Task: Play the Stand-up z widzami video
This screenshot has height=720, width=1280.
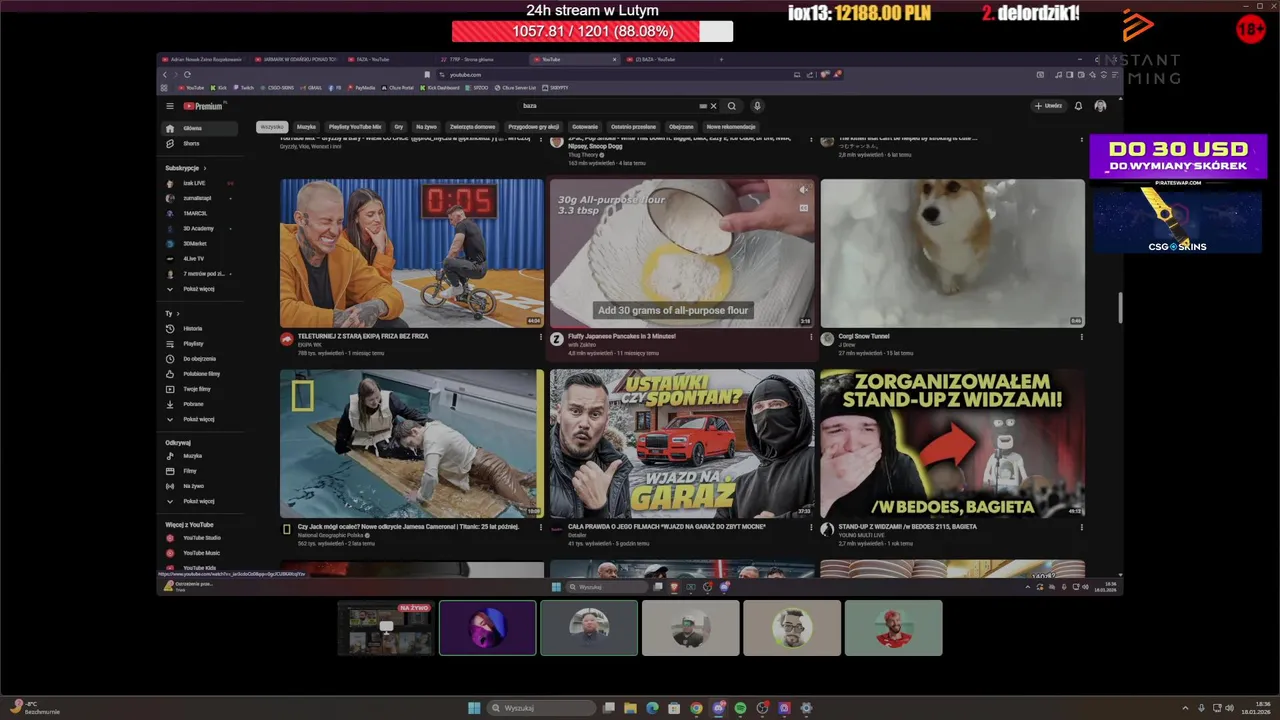Action: point(952,444)
